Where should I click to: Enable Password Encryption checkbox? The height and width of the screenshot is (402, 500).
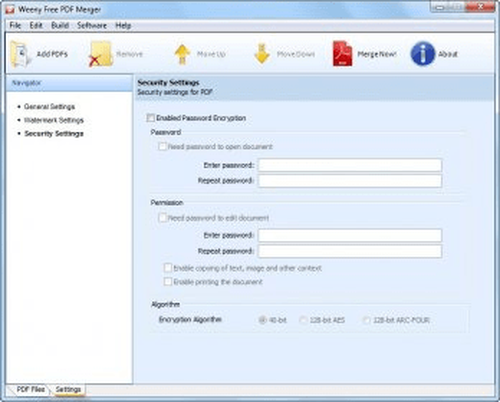tap(151, 118)
